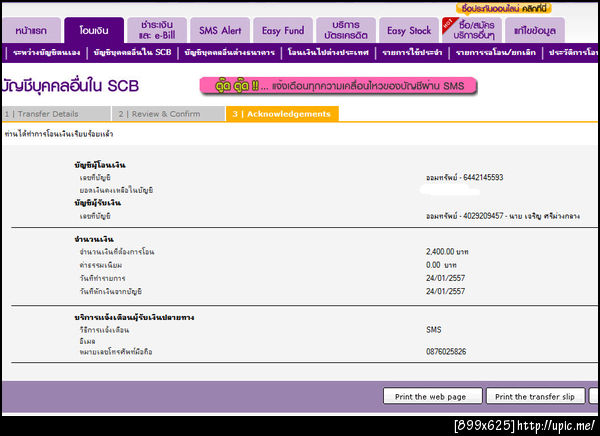Click the ยอดเงินคงเหลือในบัญชี label
This screenshot has width=600, height=436.
[x=116, y=190]
